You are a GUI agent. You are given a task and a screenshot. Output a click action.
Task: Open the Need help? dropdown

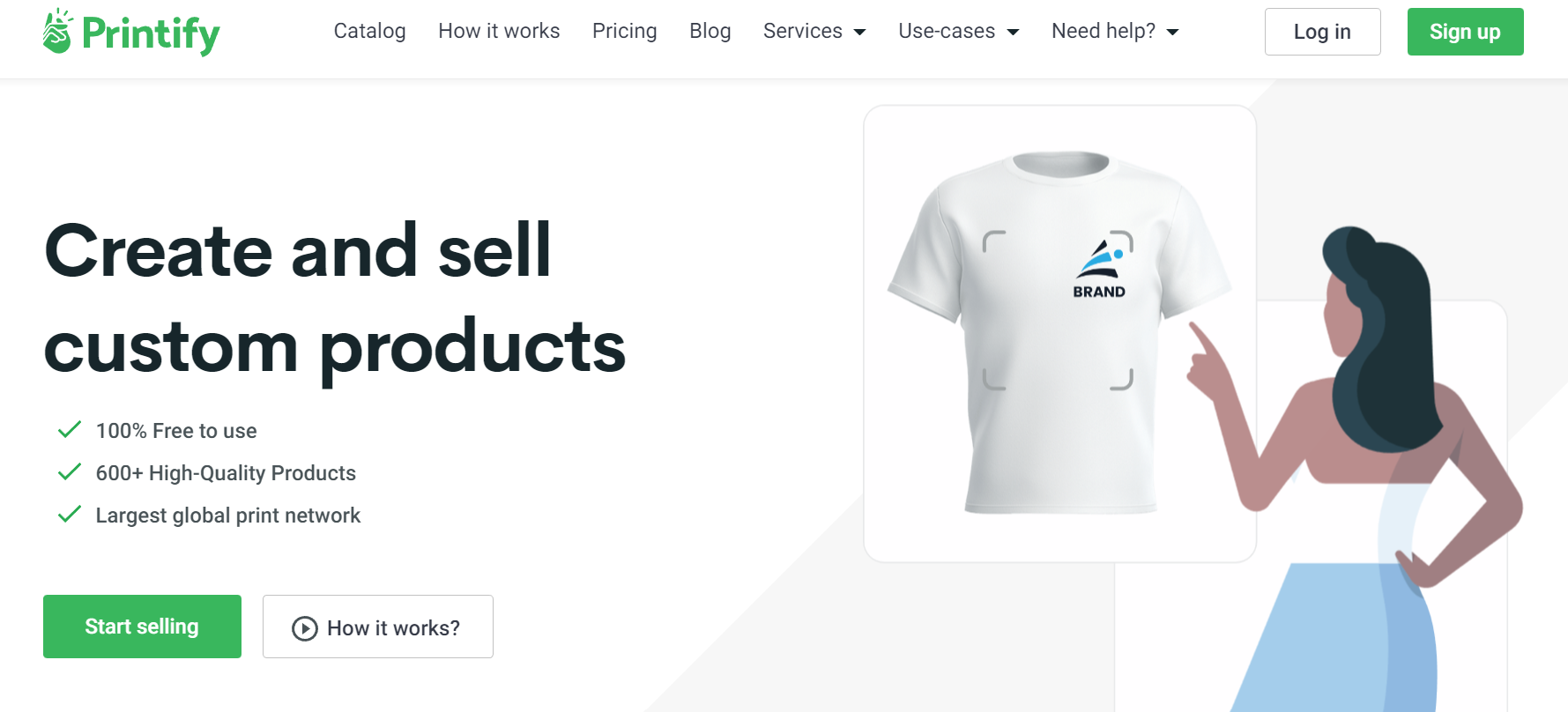click(1115, 32)
